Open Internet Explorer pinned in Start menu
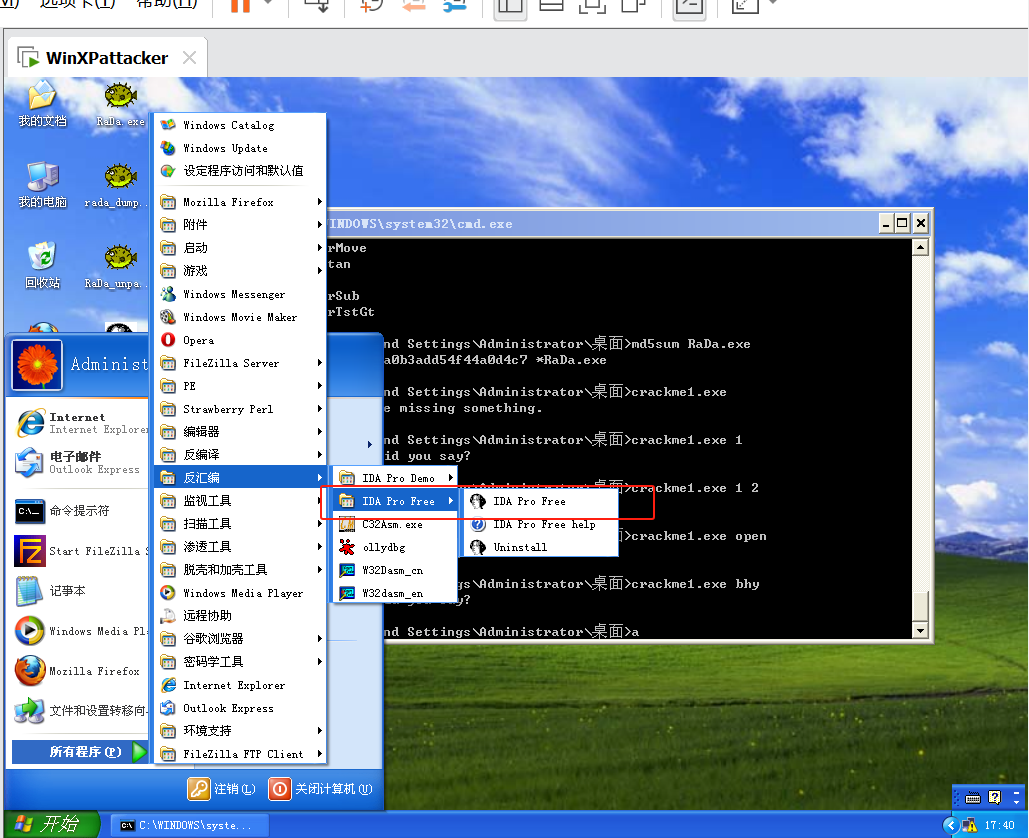The height and width of the screenshot is (838, 1029). 79,423
